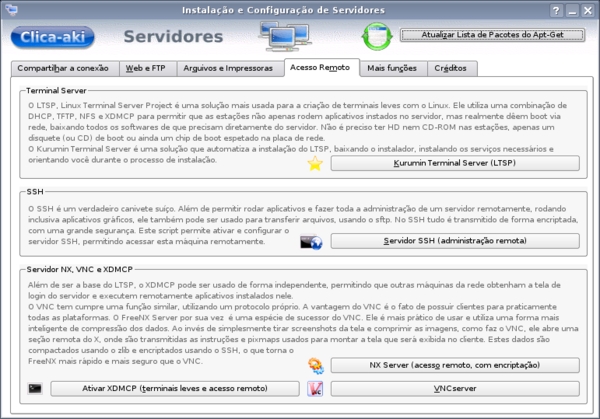Click Atualizar Lista de Pacotes do Apt-Get
The height and width of the screenshot is (419, 600).
pyautogui.click(x=492, y=35)
